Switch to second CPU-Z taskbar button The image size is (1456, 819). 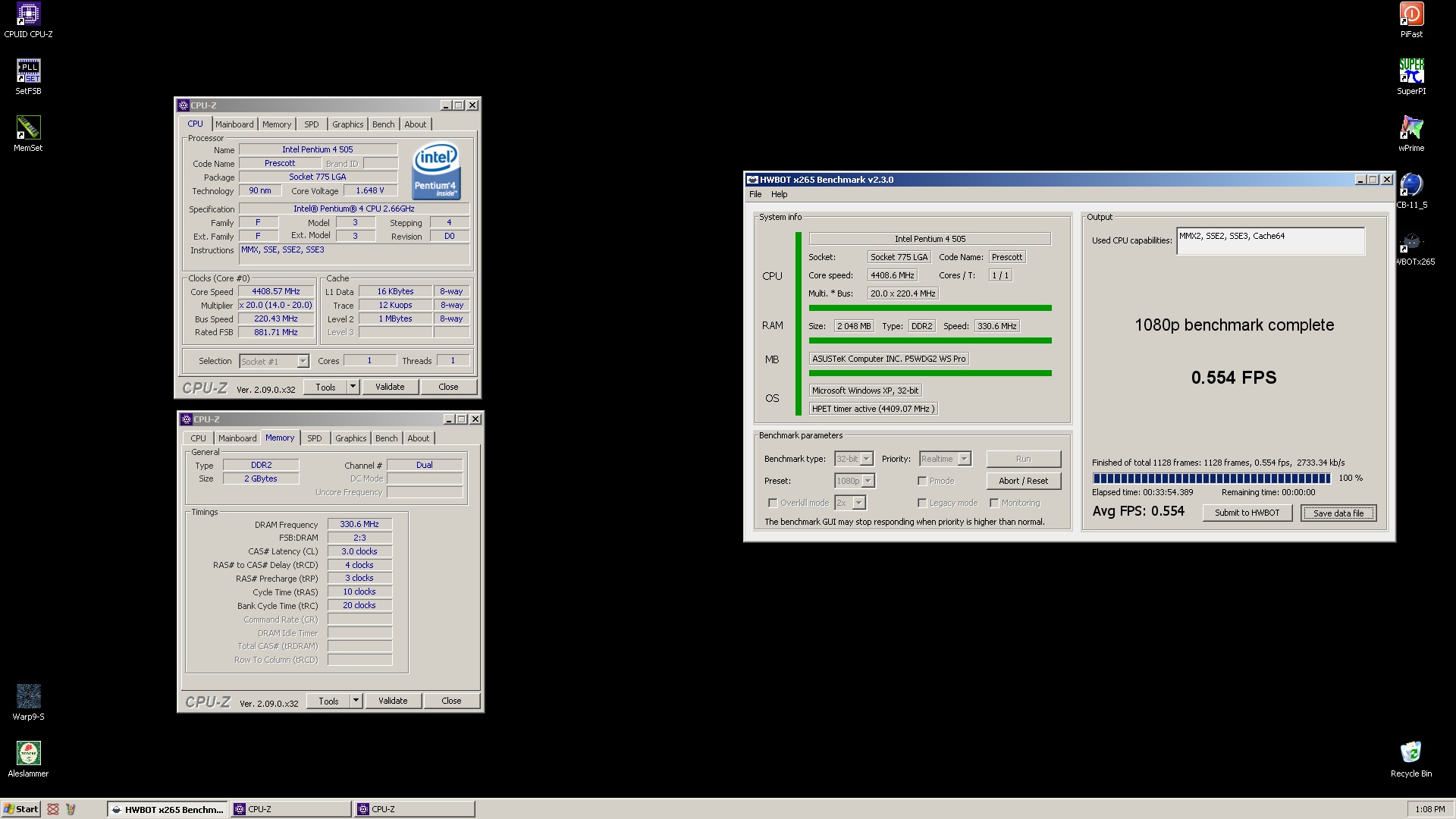(415, 809)
